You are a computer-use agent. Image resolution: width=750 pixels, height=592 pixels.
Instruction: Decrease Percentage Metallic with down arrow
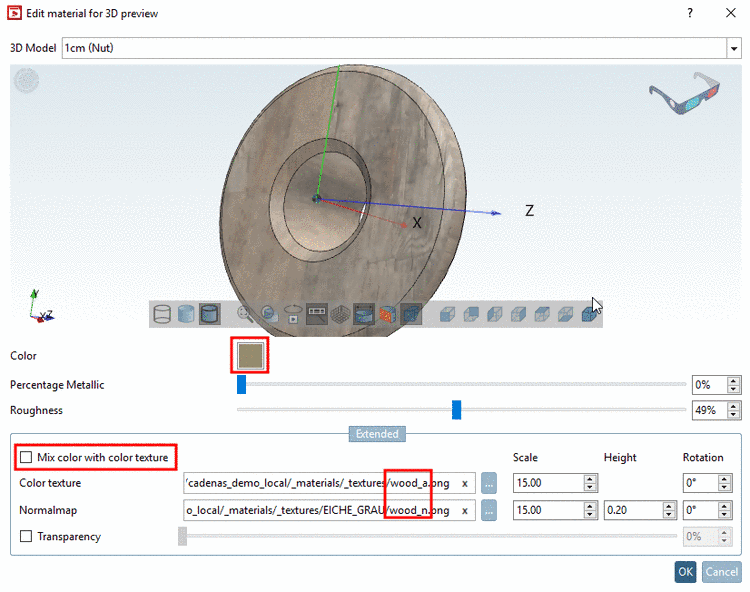point(733,388)
